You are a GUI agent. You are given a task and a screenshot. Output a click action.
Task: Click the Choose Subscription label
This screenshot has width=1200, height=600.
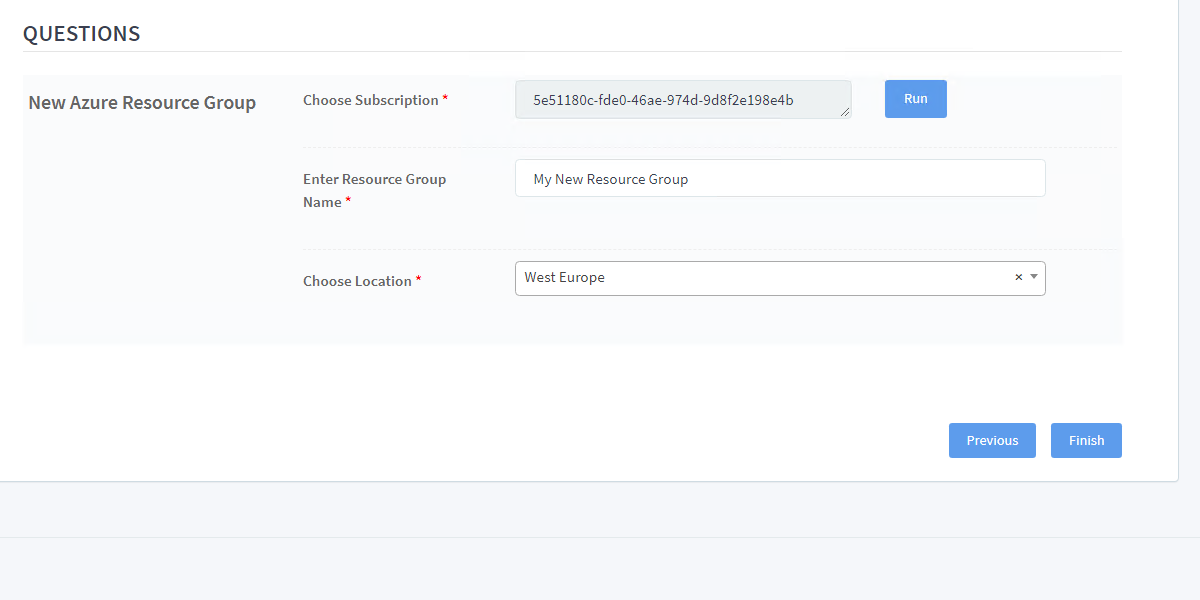point(370,100)
